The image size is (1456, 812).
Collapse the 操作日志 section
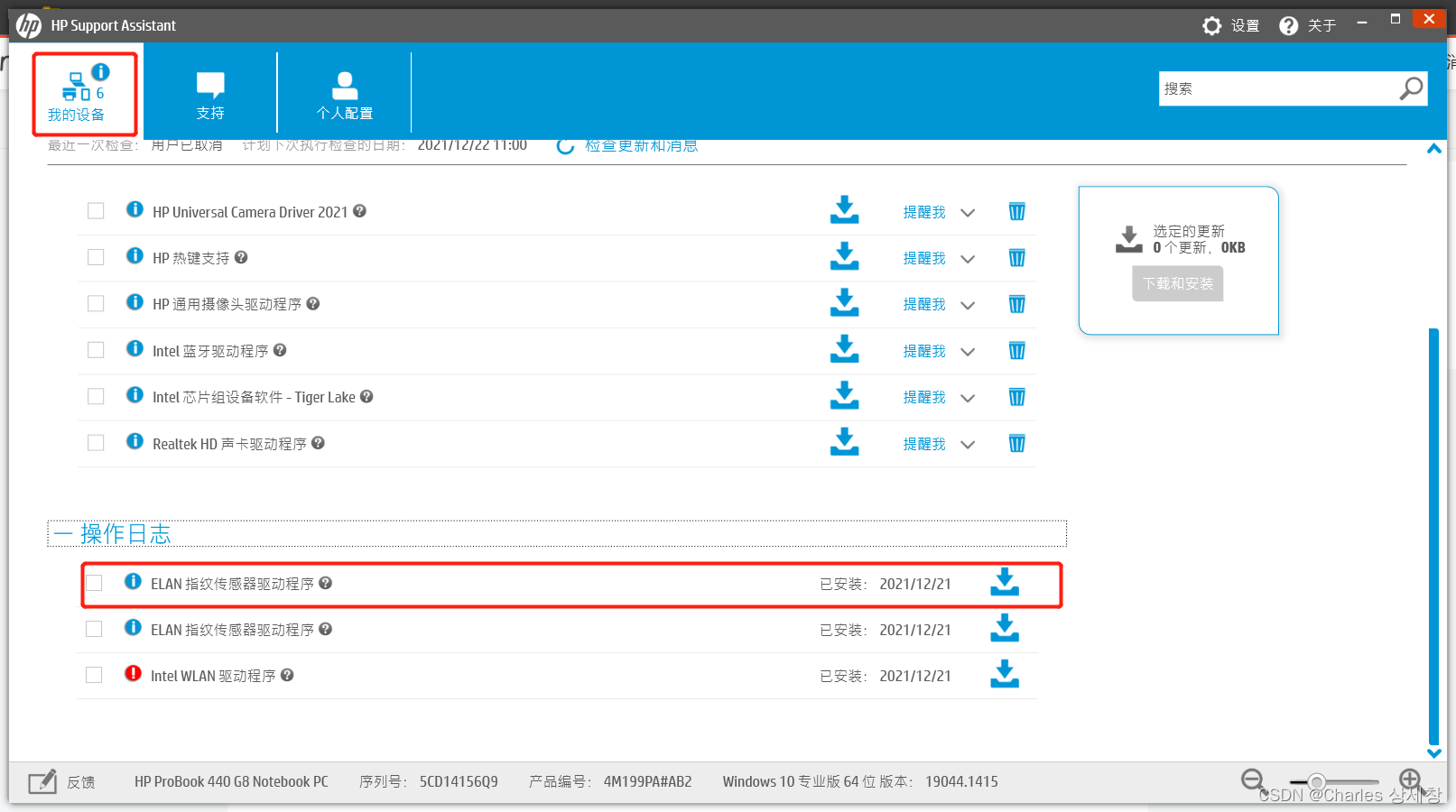[63, 534]
